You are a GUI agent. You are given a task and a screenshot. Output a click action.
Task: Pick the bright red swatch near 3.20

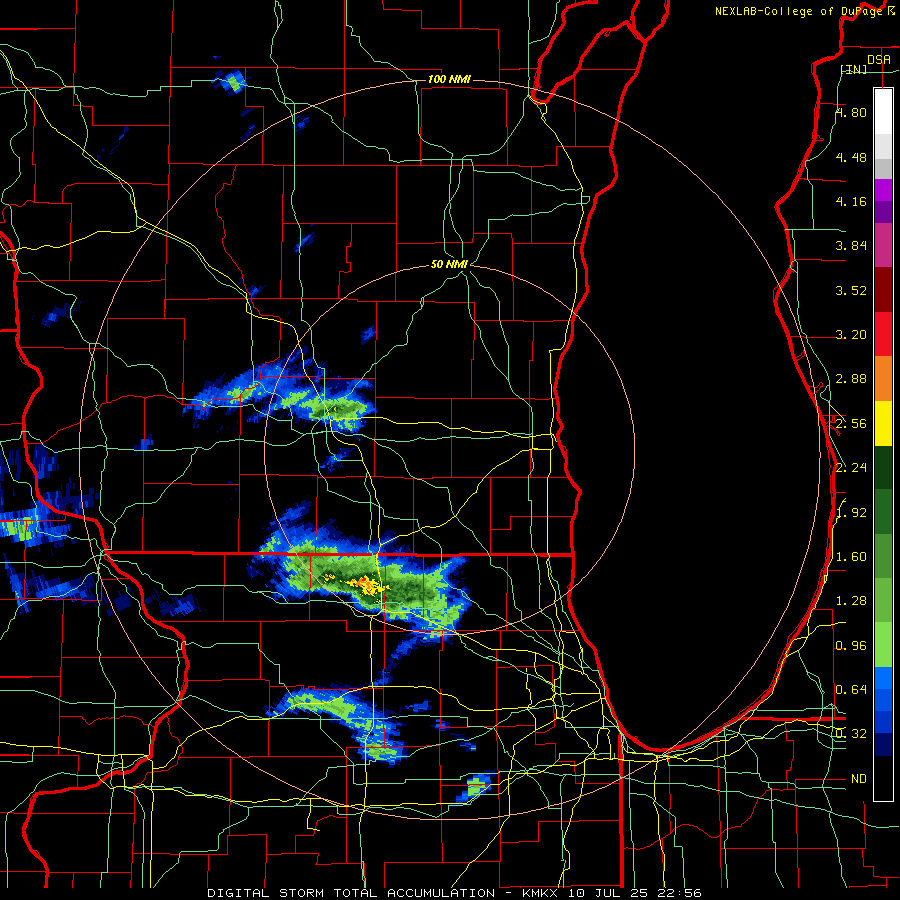click(x=883, y=334)
